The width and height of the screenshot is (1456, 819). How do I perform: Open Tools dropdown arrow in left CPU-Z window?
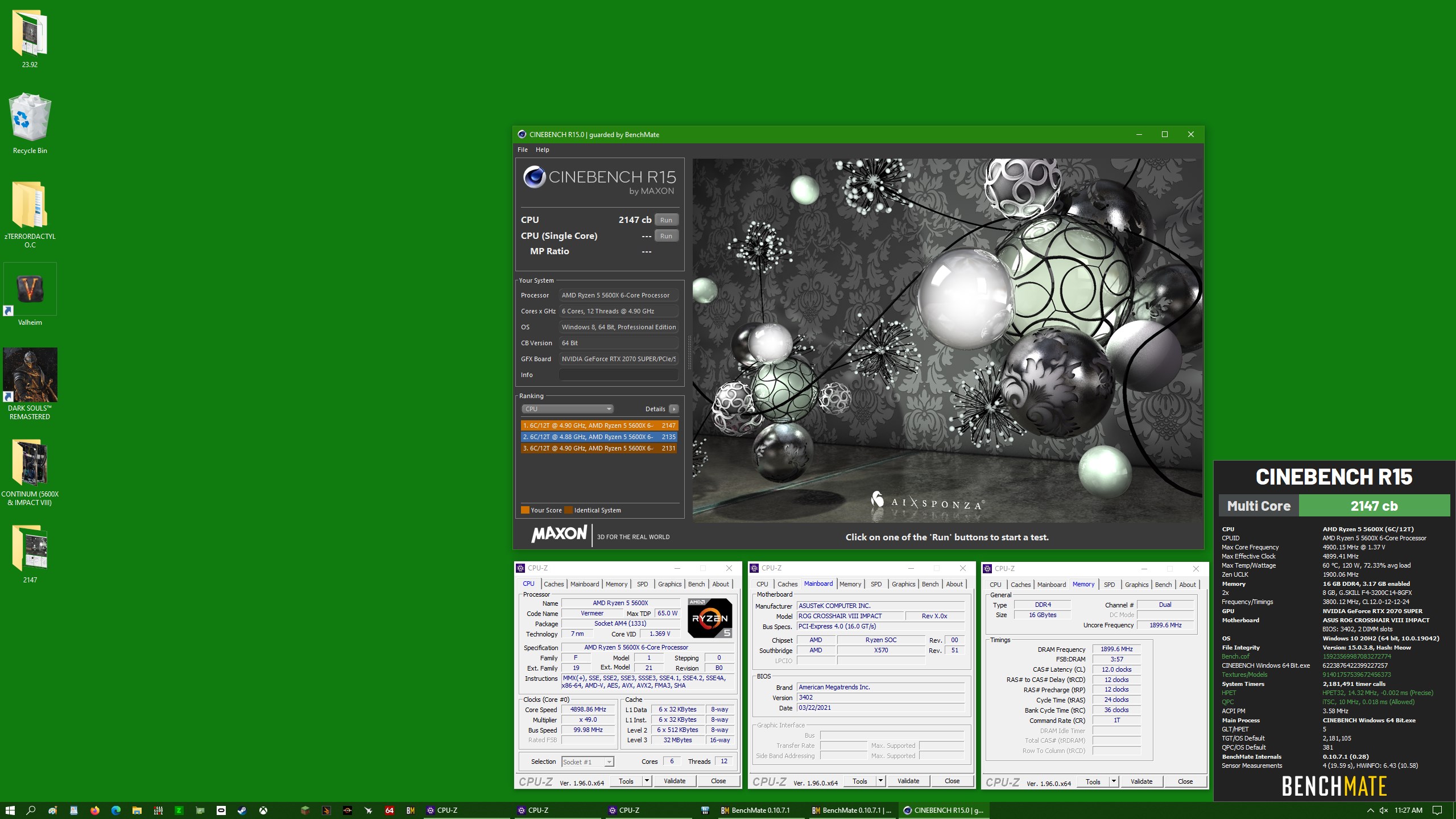(647, 781)
